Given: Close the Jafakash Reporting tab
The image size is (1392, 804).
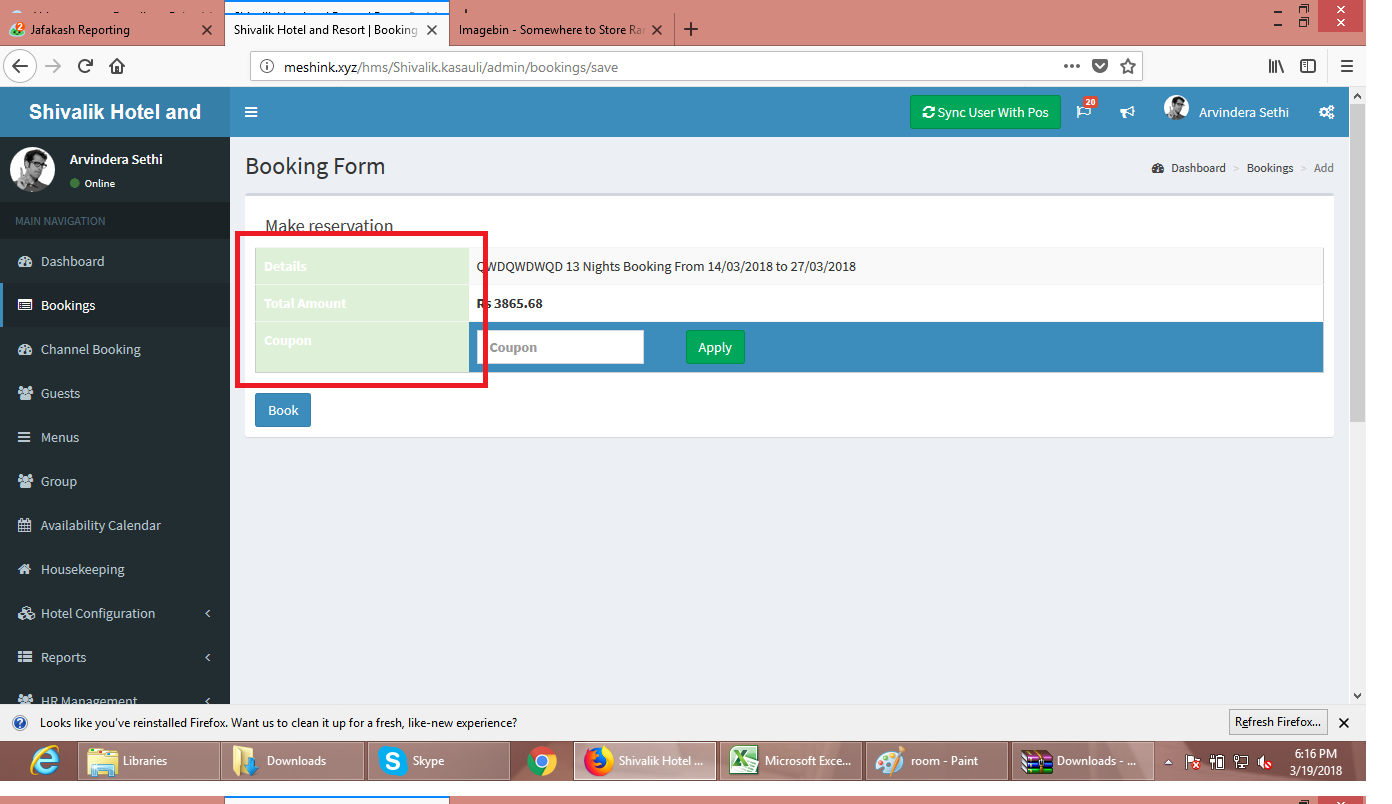Looking at the screenshot, I should click(x=207, y=29).
